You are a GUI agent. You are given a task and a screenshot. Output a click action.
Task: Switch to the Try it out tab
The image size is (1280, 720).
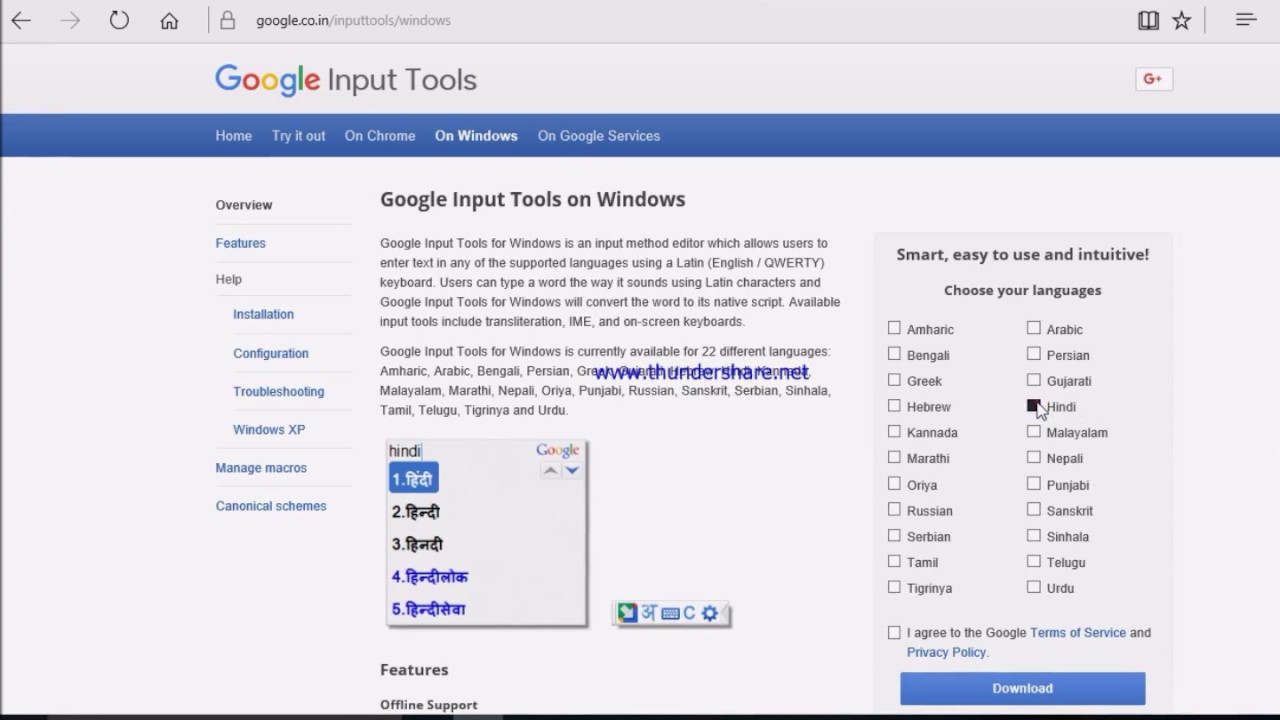299,136
